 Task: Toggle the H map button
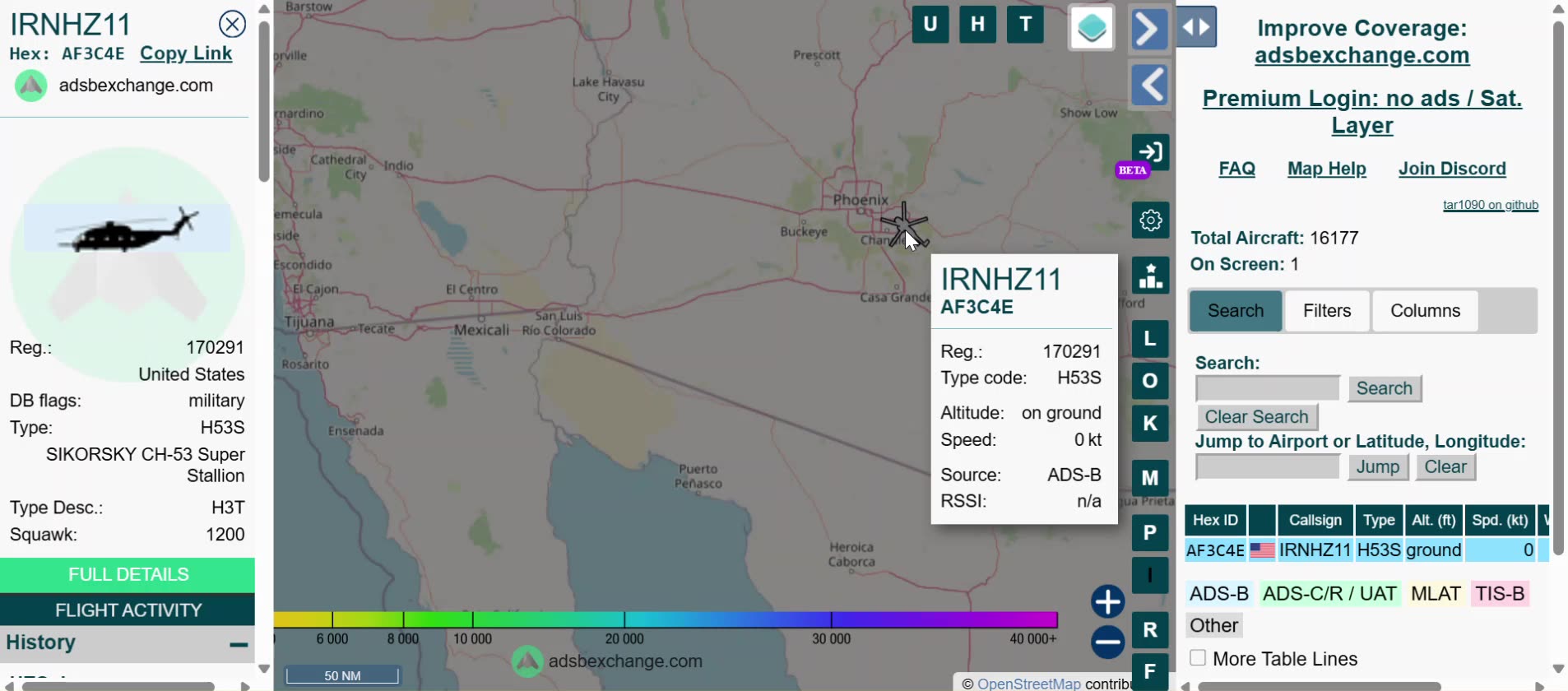point(977,25)
